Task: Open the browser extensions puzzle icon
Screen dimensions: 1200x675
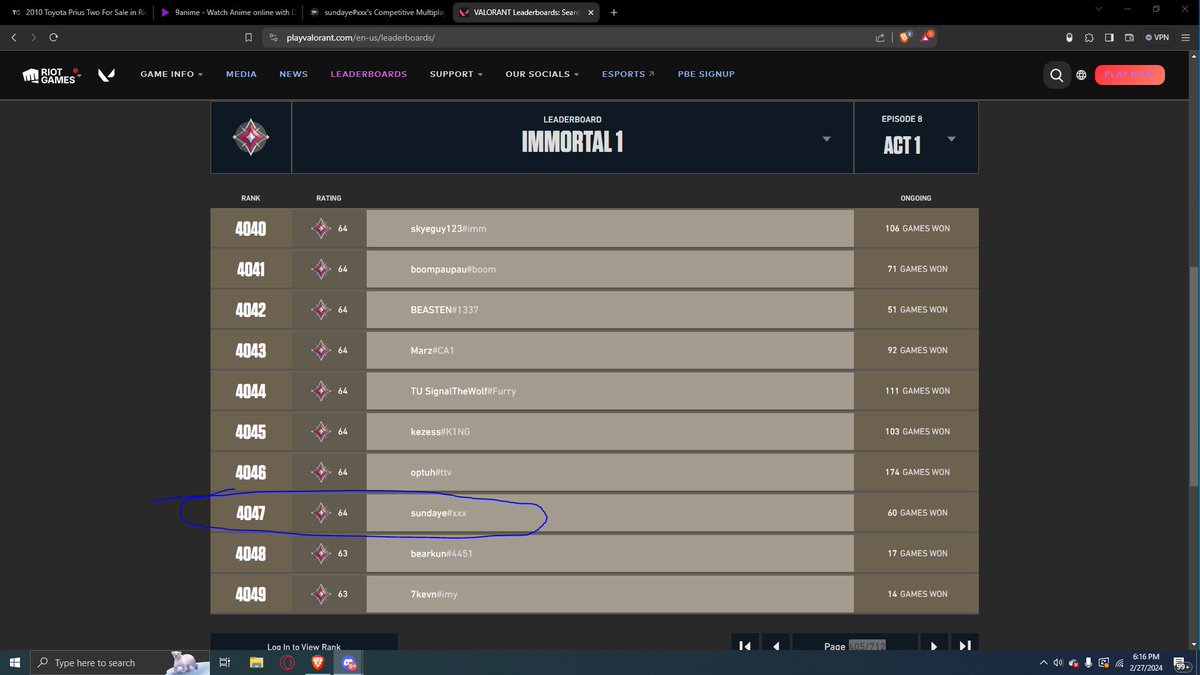Action: point(1089,37)
